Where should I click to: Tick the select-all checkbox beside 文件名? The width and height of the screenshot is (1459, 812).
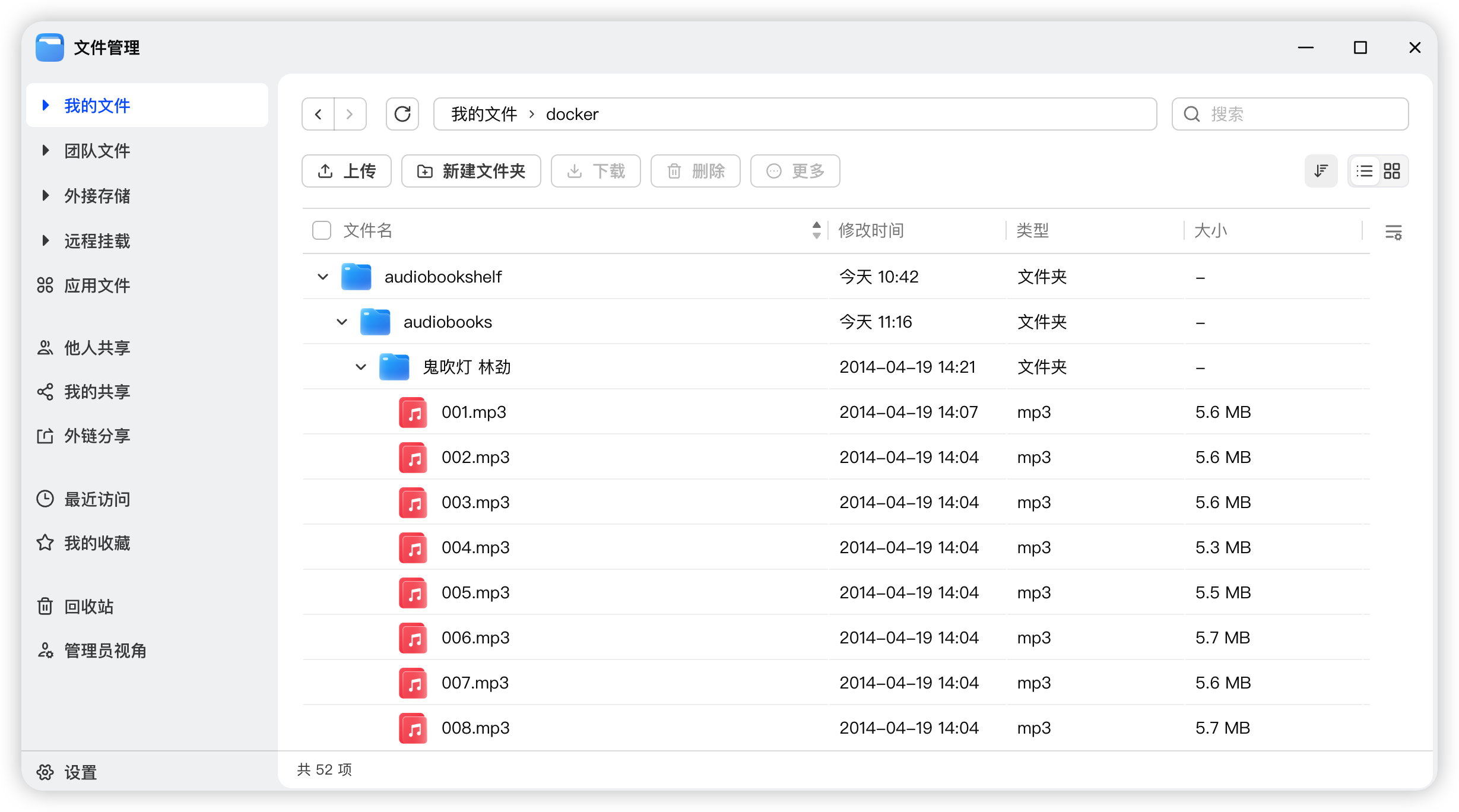coord(322,230)
